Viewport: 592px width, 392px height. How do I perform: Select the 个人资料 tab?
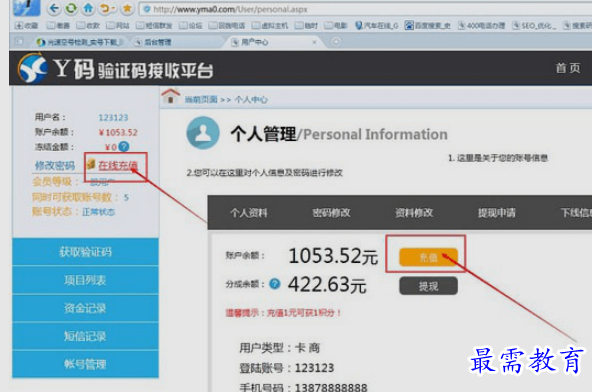[248, 213]
